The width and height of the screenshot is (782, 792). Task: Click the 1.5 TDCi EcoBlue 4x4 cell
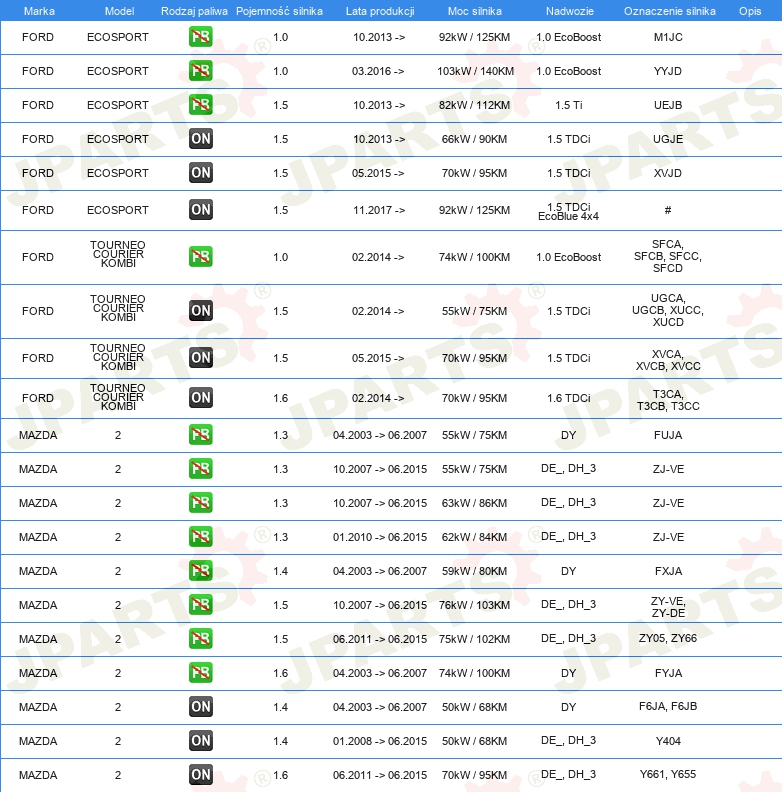pos(568,212)
